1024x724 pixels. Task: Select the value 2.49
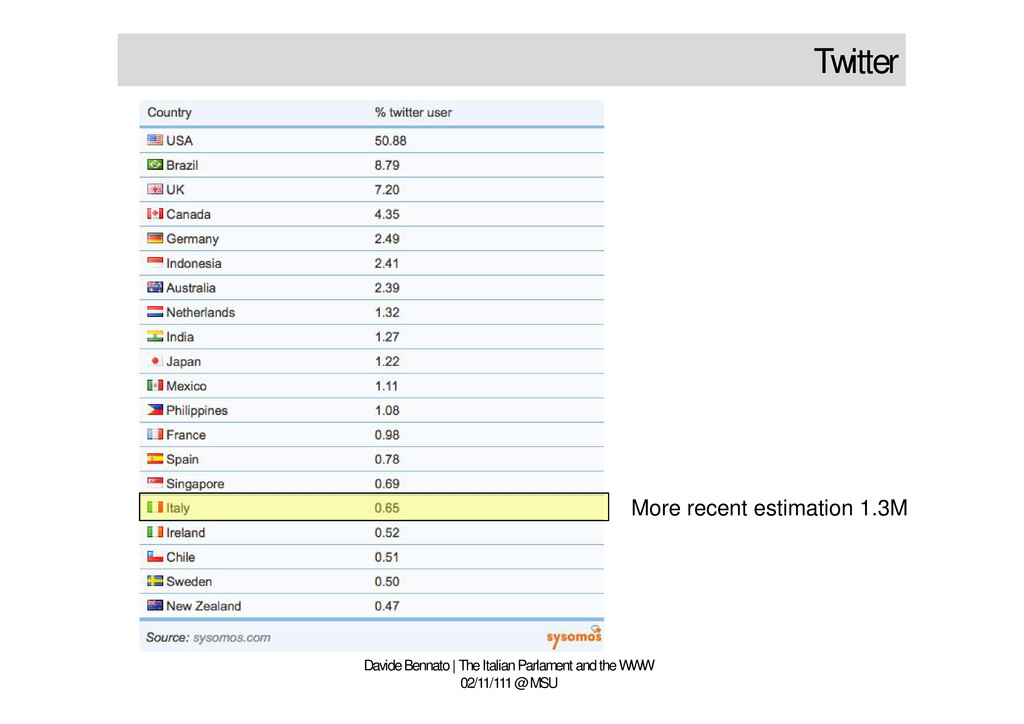[x=387, y=238]
